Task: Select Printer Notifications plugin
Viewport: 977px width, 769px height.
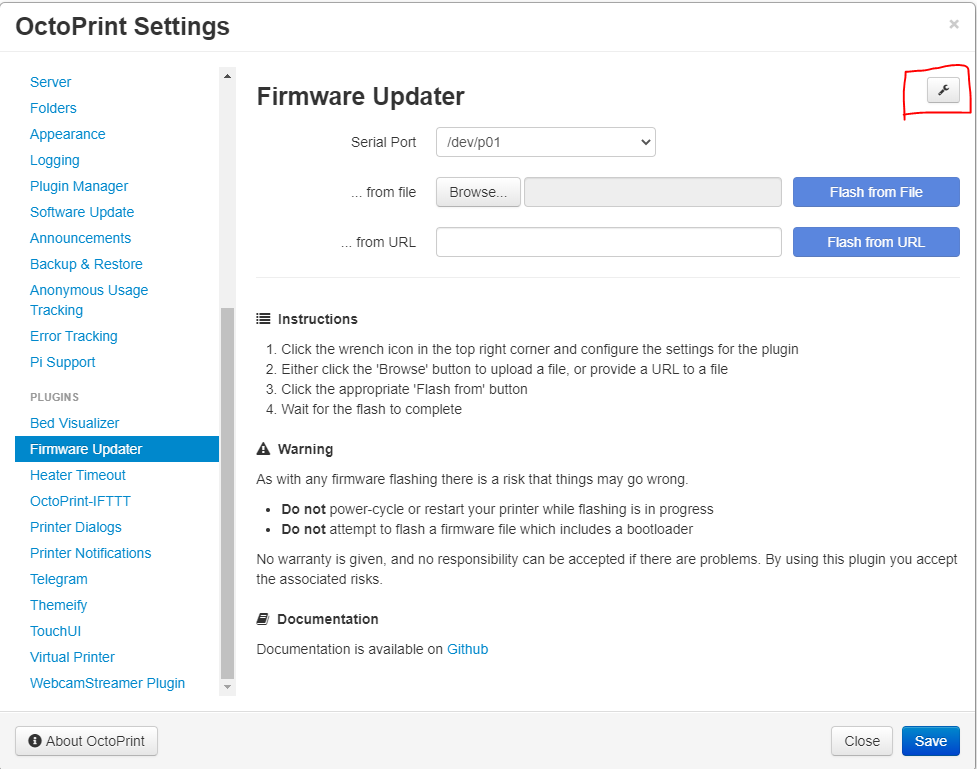Action: click(x=90, y=553)
